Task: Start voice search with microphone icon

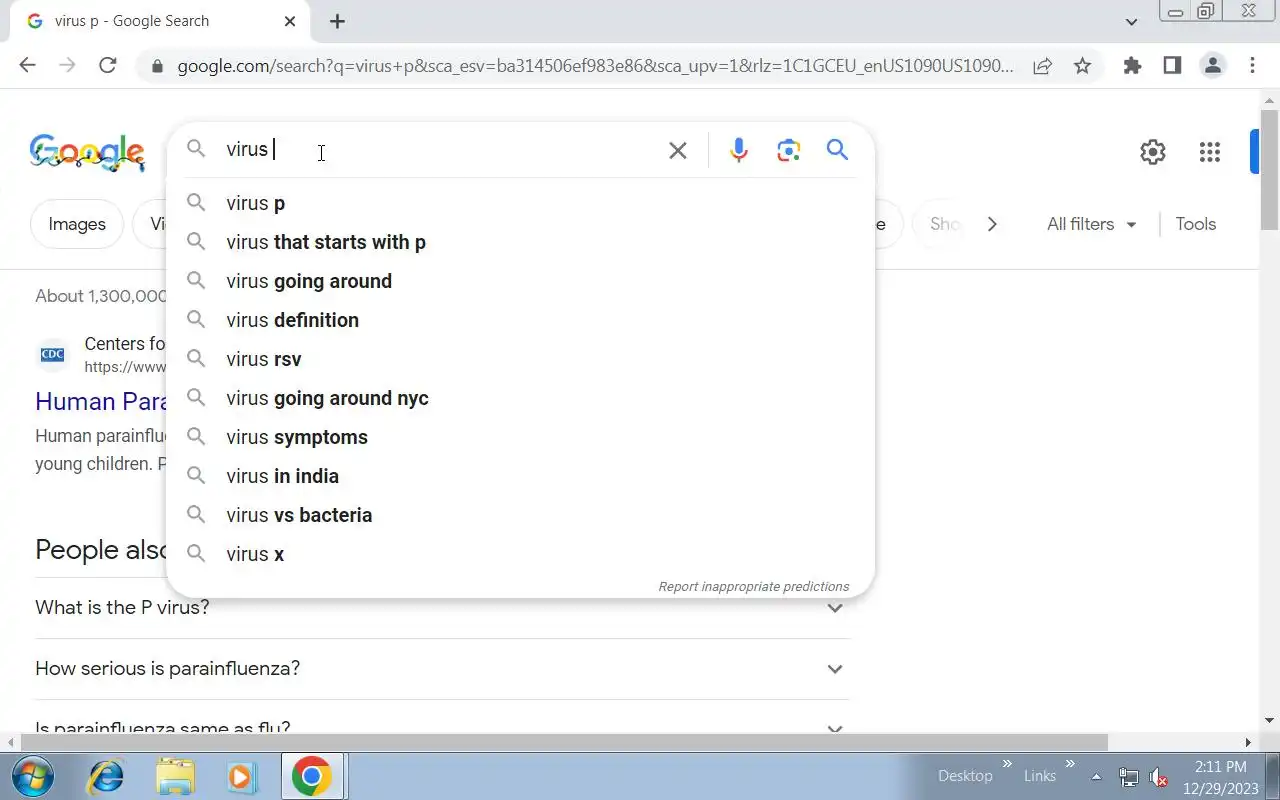Action: tap(739, 150)
